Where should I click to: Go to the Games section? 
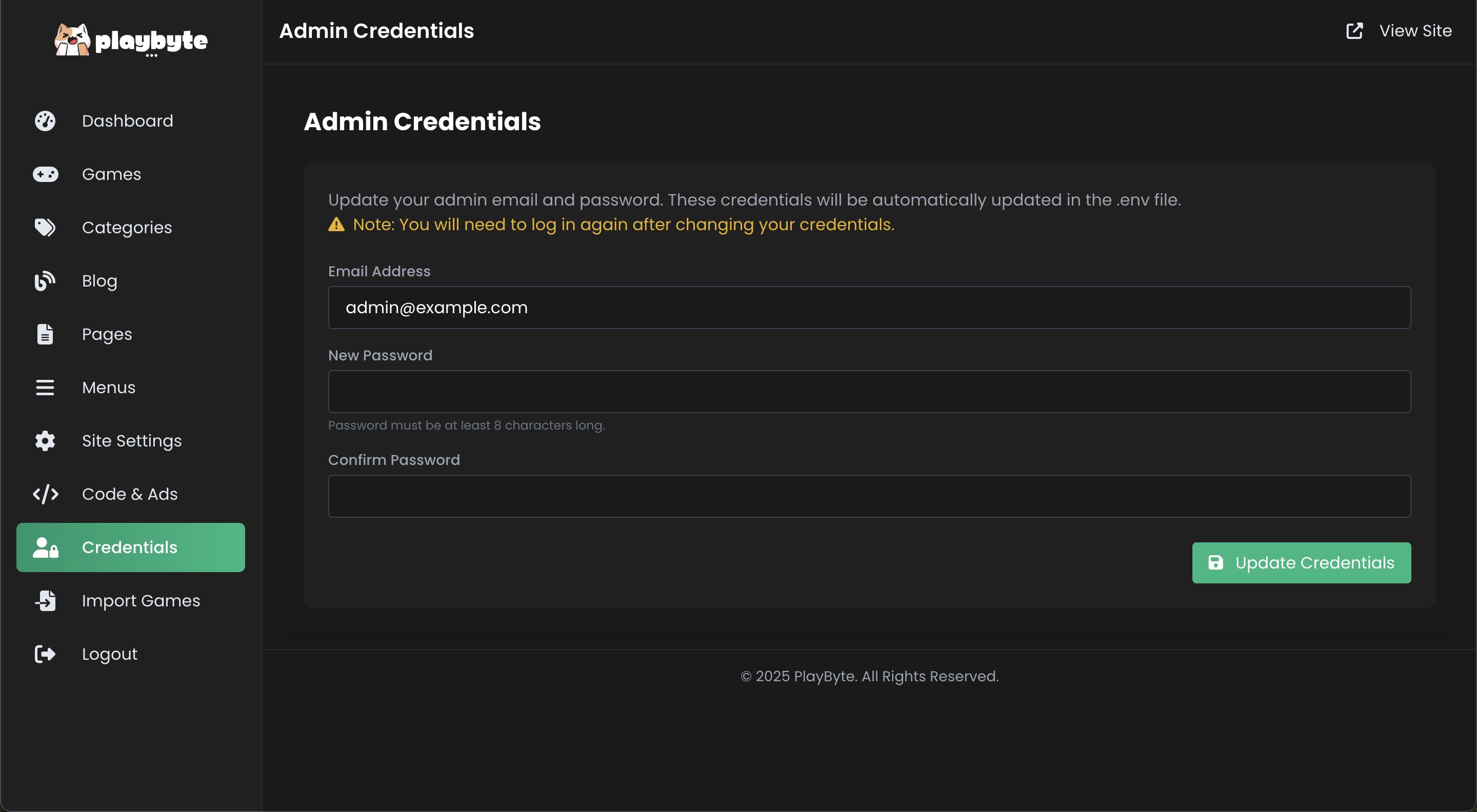pos(131,174)
